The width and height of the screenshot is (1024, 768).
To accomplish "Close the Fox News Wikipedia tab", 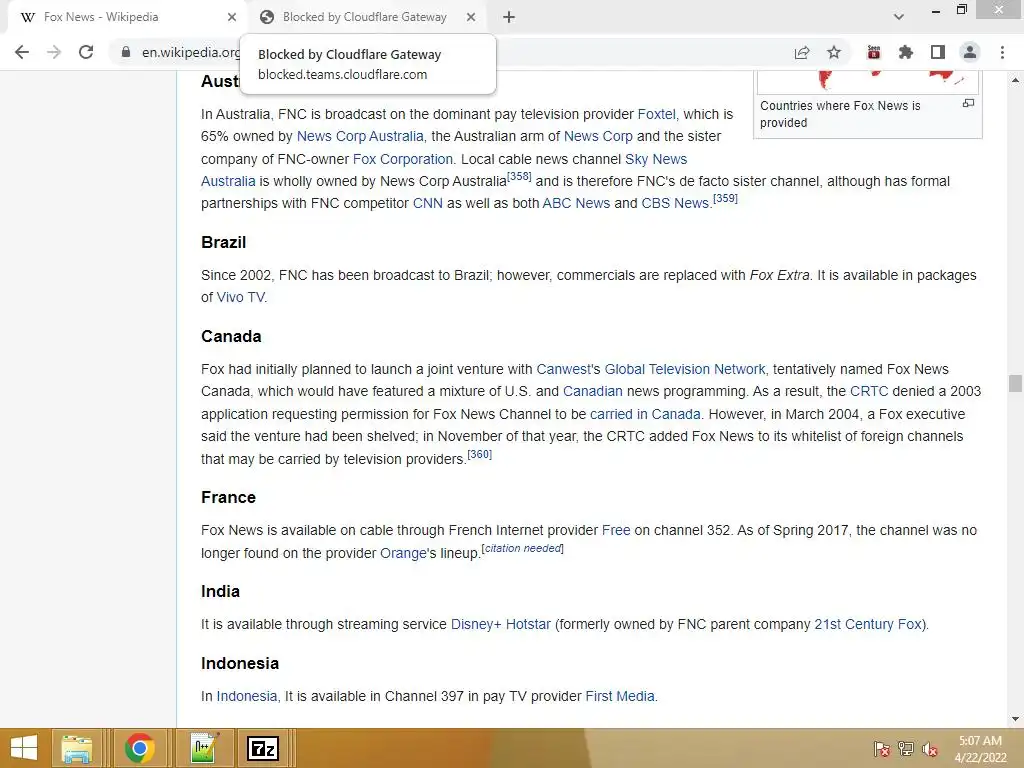I will tap(231, 17).
